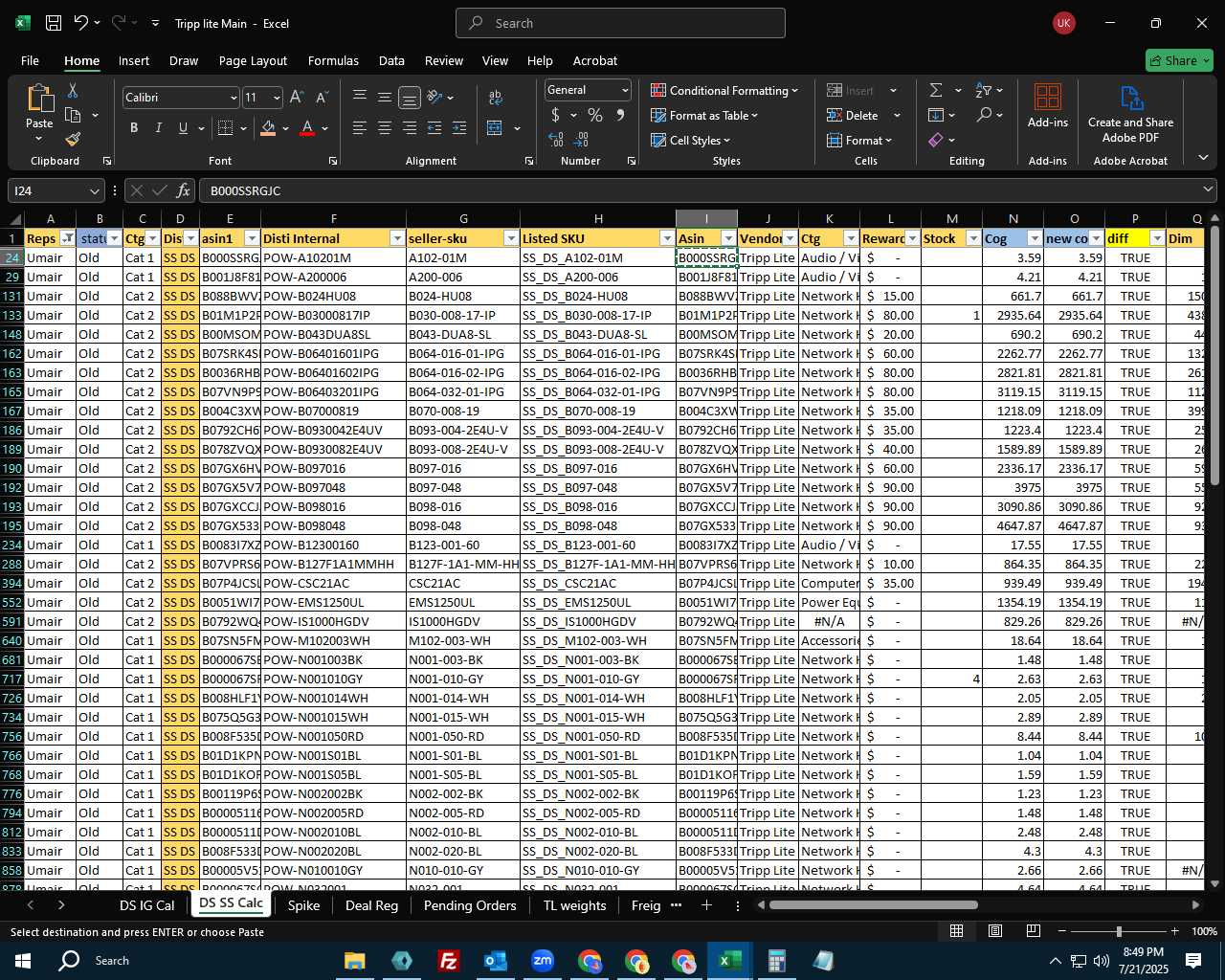Open filter dropdown for Listed SKU column
The width and height of the screenshot is (1225, 980).
click(666, 238)
